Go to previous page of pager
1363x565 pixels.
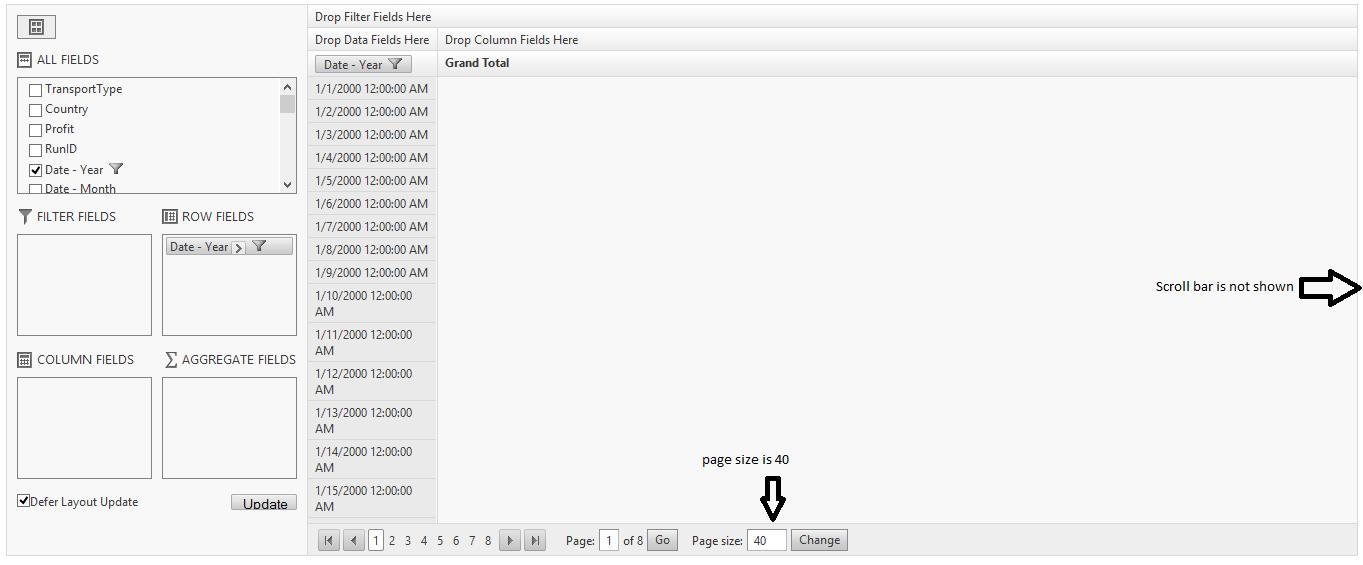click(354, 540)
